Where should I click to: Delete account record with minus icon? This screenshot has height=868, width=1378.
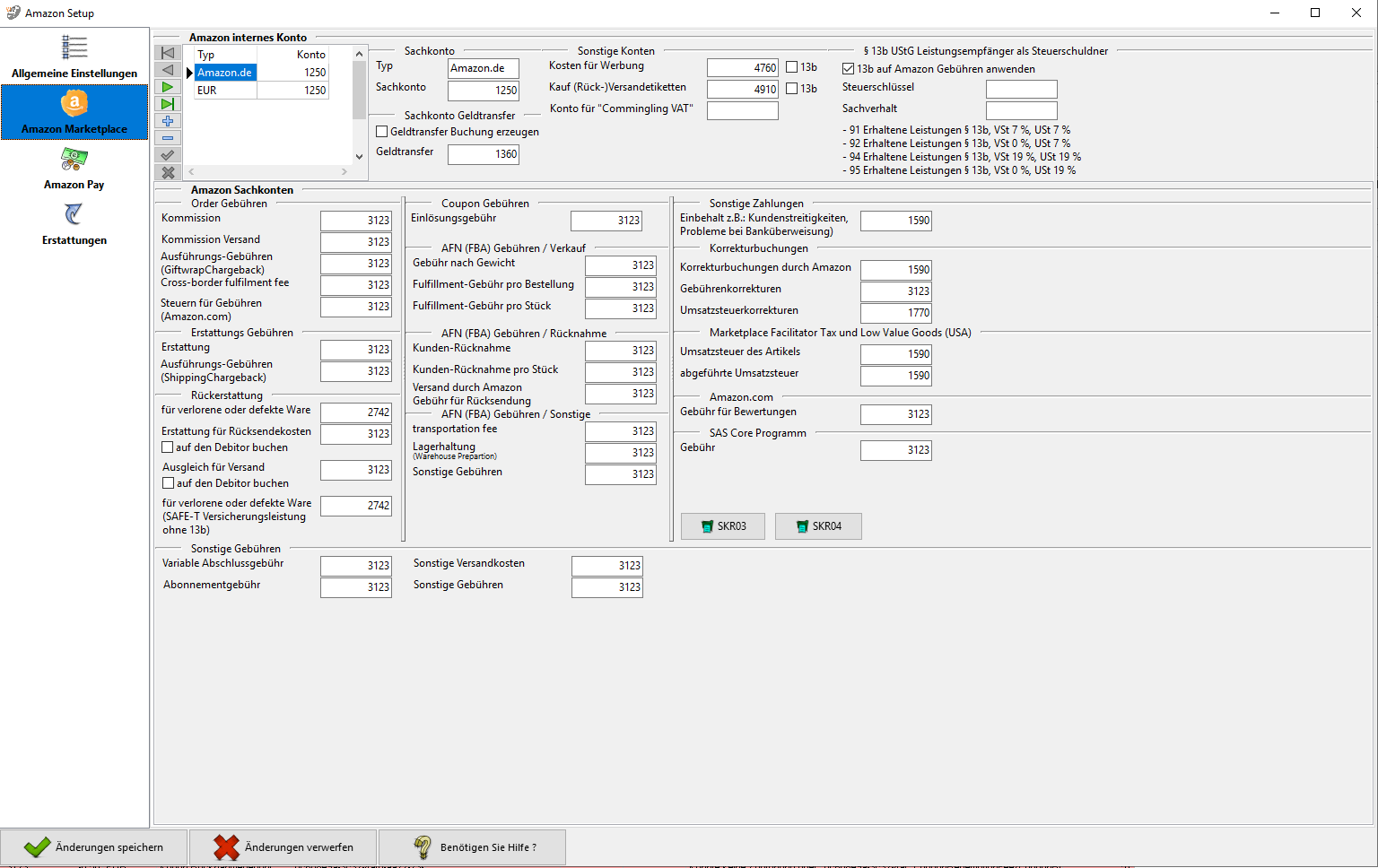point(168,138)
